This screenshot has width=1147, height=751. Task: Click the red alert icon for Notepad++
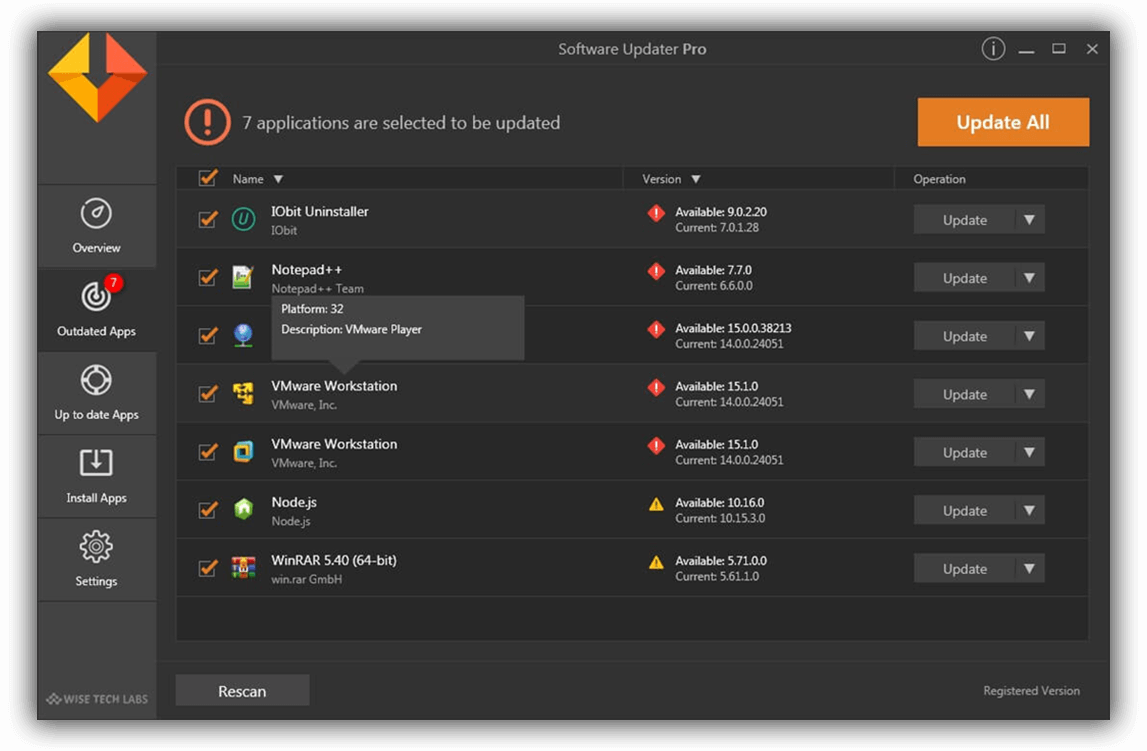656,271
